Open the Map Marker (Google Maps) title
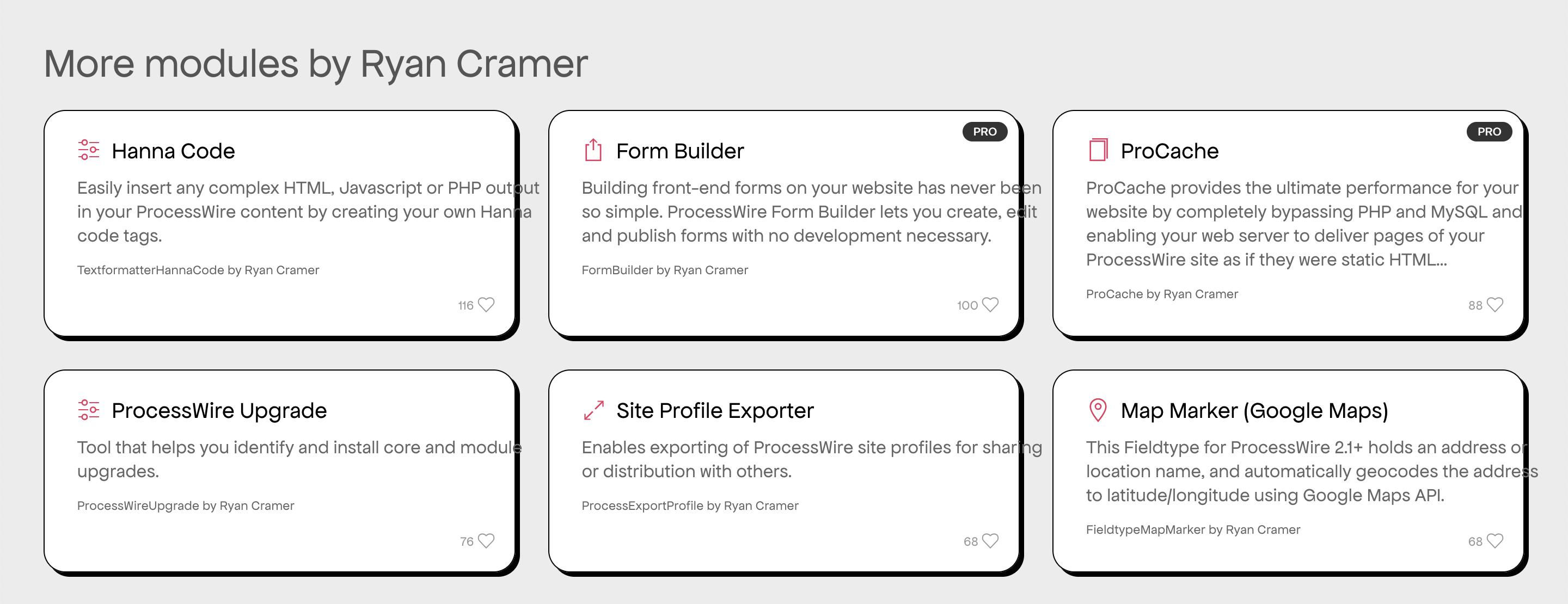The image size is (1568, 604). coord(1254,411)
